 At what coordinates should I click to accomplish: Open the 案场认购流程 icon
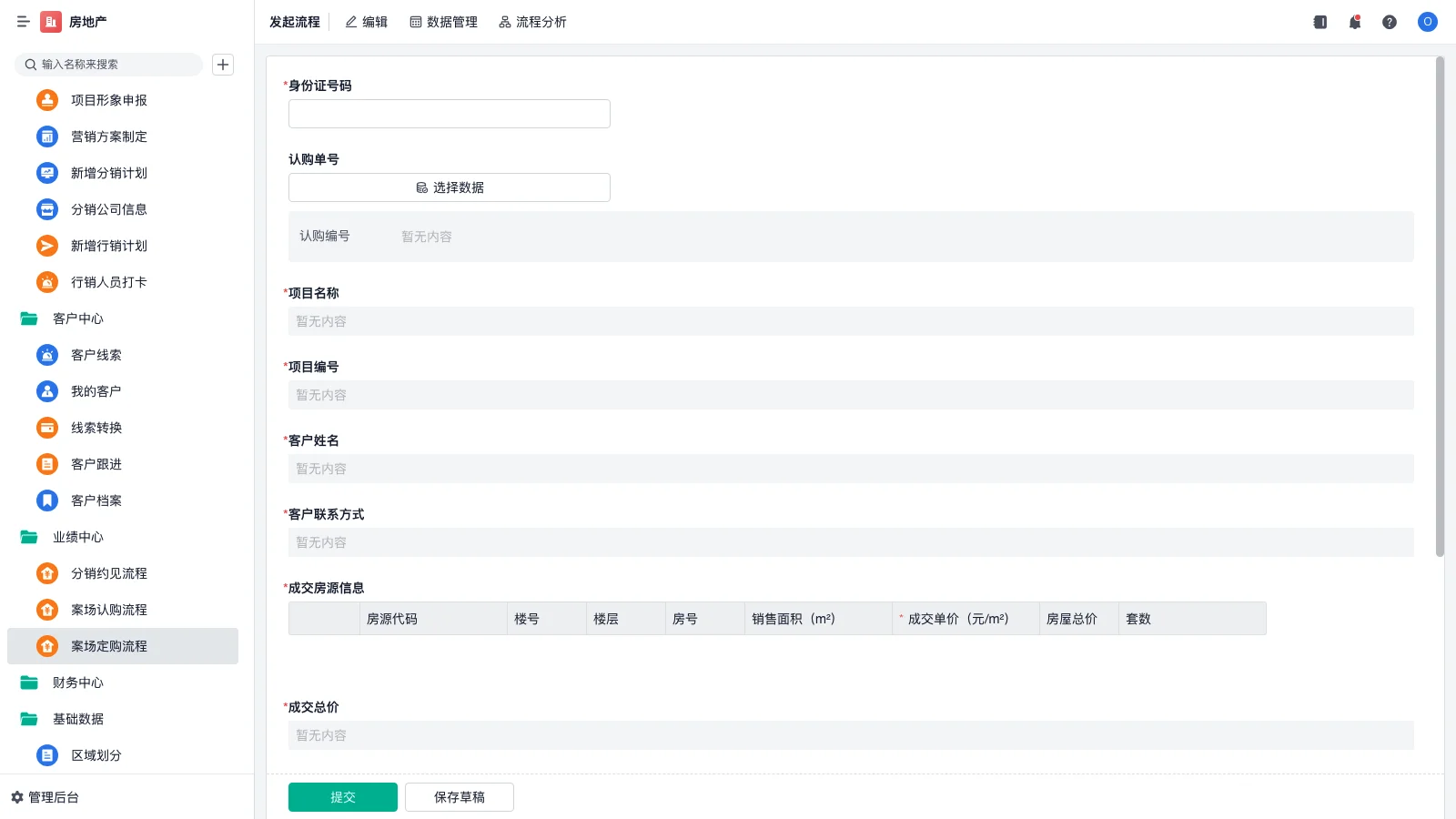coord(47,610)
